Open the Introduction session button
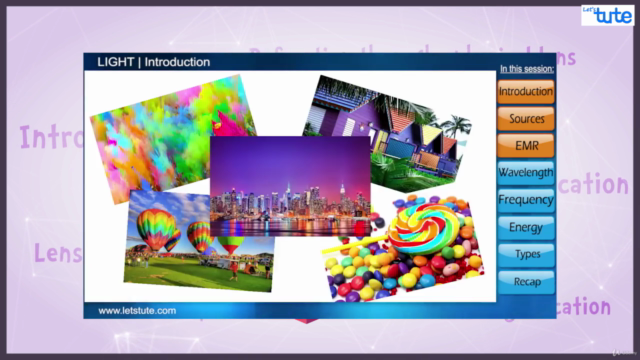The image size is (640, 360). tap(526, 91)
